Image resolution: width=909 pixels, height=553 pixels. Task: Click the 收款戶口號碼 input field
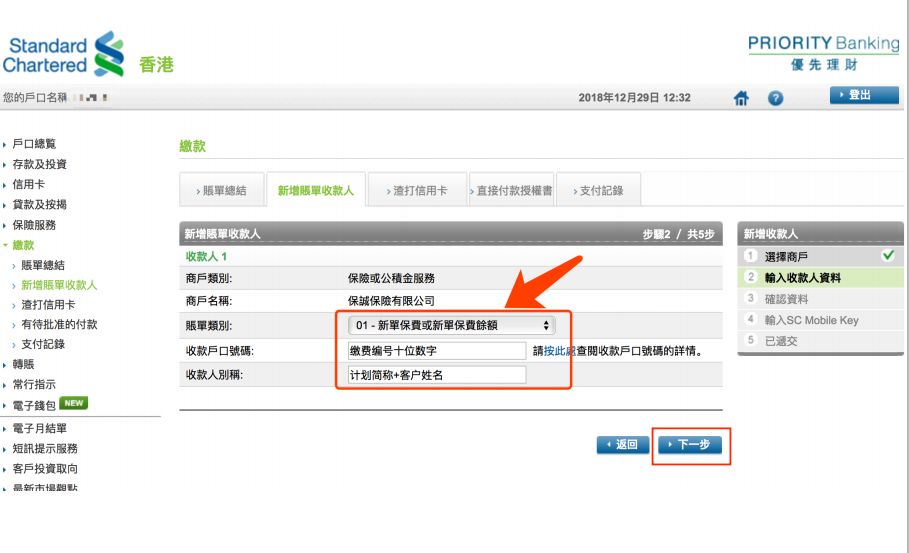[437, 351]
